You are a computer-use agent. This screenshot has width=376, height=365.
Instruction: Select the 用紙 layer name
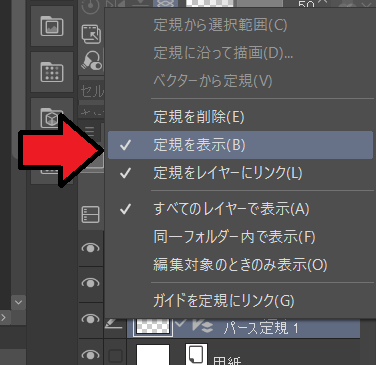click(227, 361)
